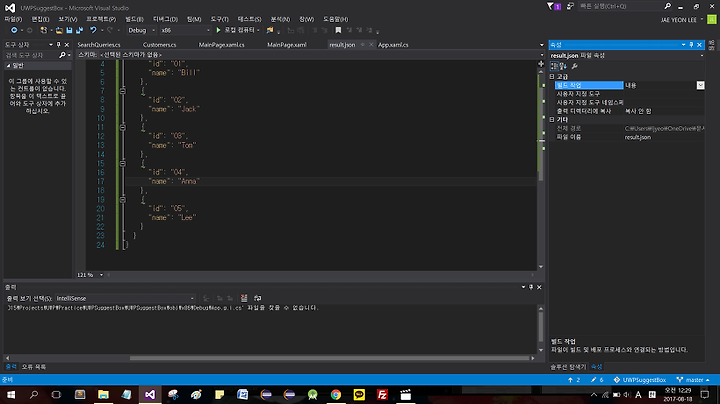Screen dimensions: 720x404
Task: Switch to the 오류 목록 bottom tab
Action: point(34,367)
